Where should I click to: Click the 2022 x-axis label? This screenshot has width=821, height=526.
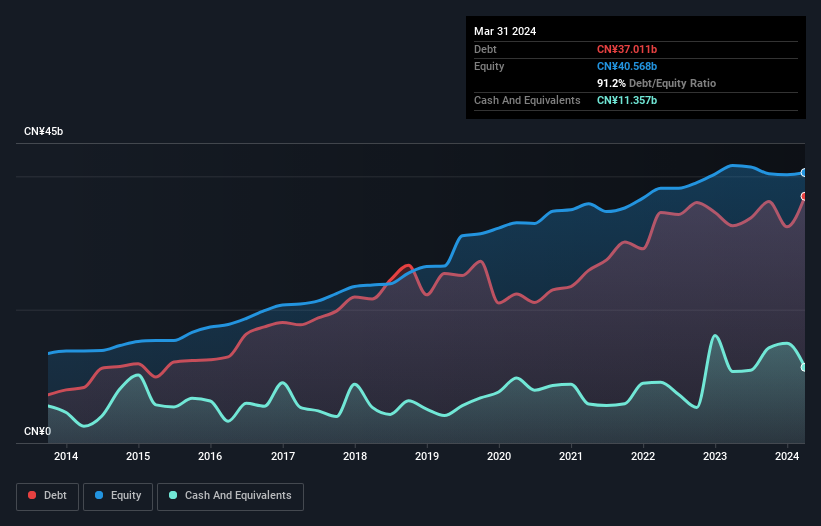click(643, 456)
